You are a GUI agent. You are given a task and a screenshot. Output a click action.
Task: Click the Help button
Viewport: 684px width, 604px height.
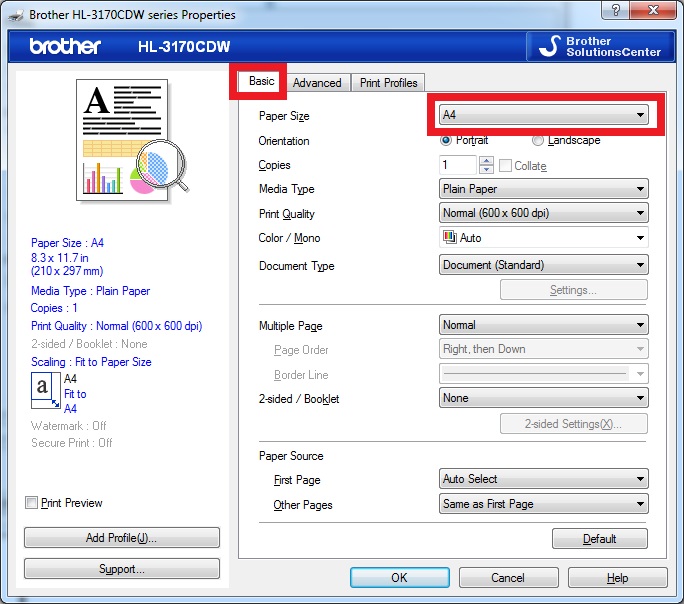617,577
